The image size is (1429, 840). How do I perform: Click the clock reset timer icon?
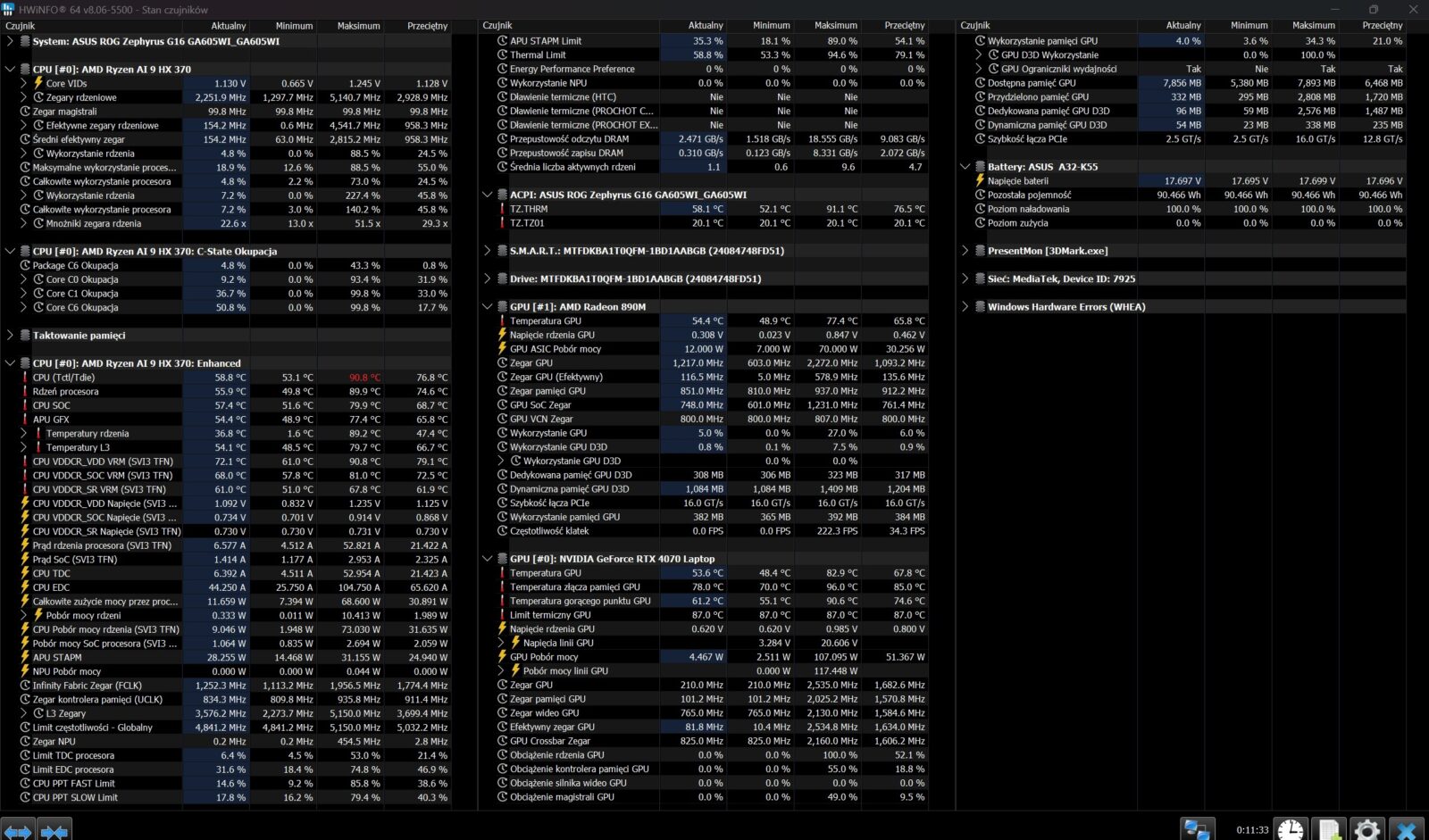[x=1290, y=829]
